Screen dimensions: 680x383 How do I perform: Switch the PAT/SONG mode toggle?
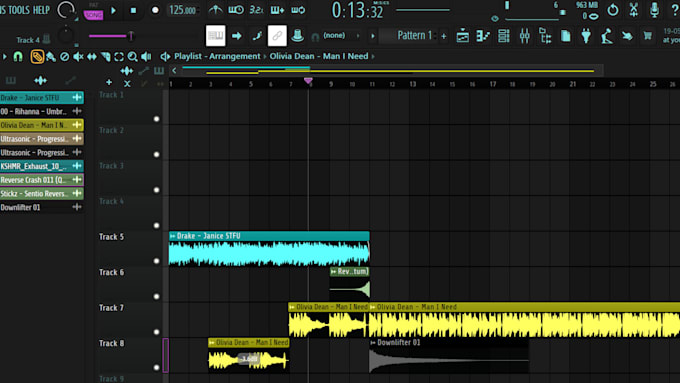[x=93, y=12]
